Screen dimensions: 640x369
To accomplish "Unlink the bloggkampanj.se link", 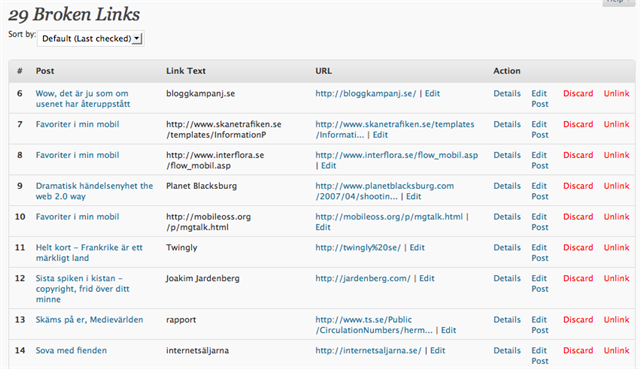I will (616, 93).
